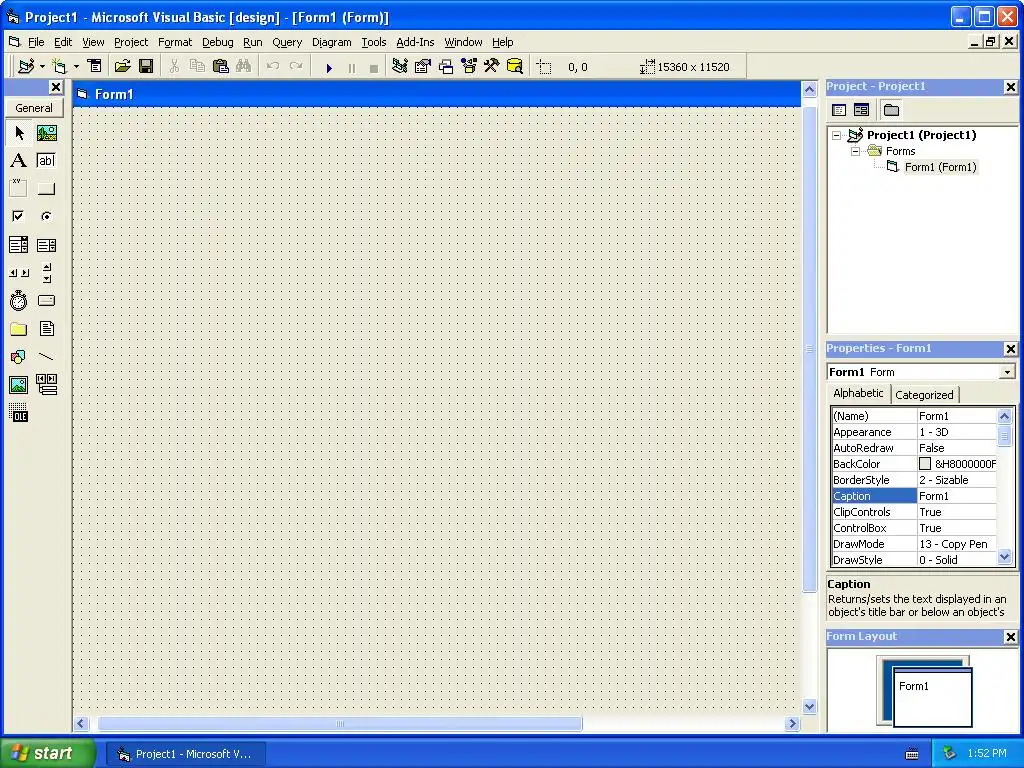The image size is (1024, 768).
Task: Open Add Standard EXE Project dropdown arrow
Action: click(x=42, y=66)
